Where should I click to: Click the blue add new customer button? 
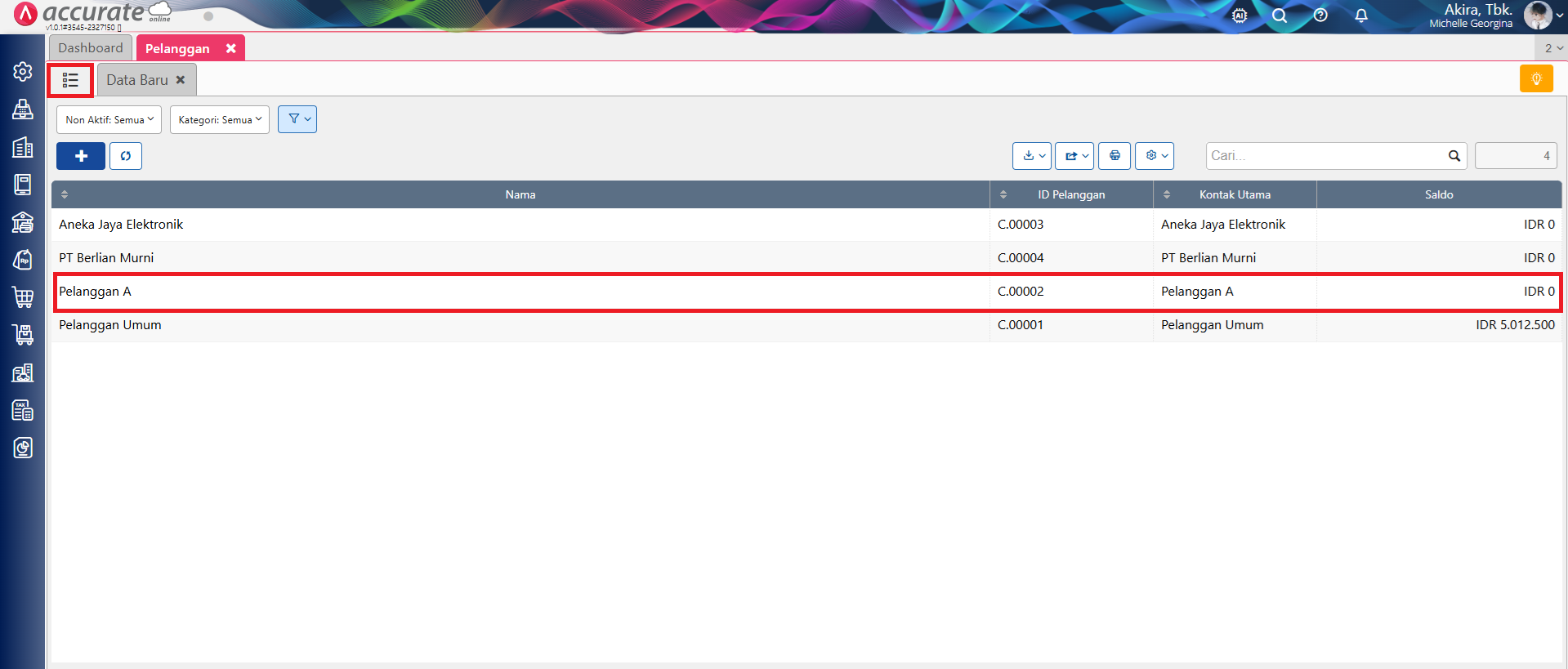pos(81,156)
